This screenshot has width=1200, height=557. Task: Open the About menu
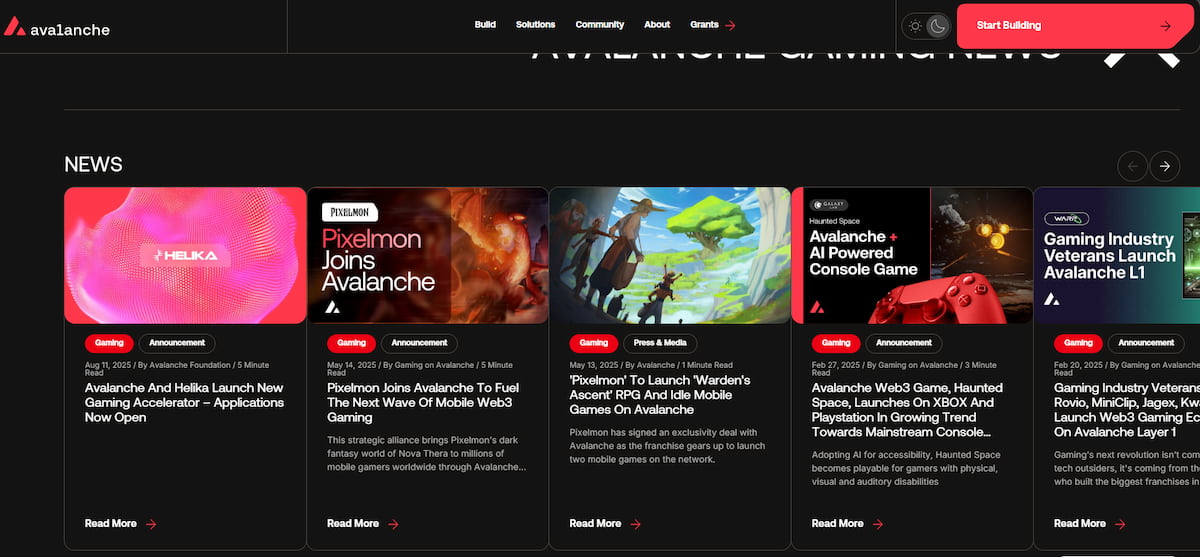pyautogui.click(x=657, y=25)
